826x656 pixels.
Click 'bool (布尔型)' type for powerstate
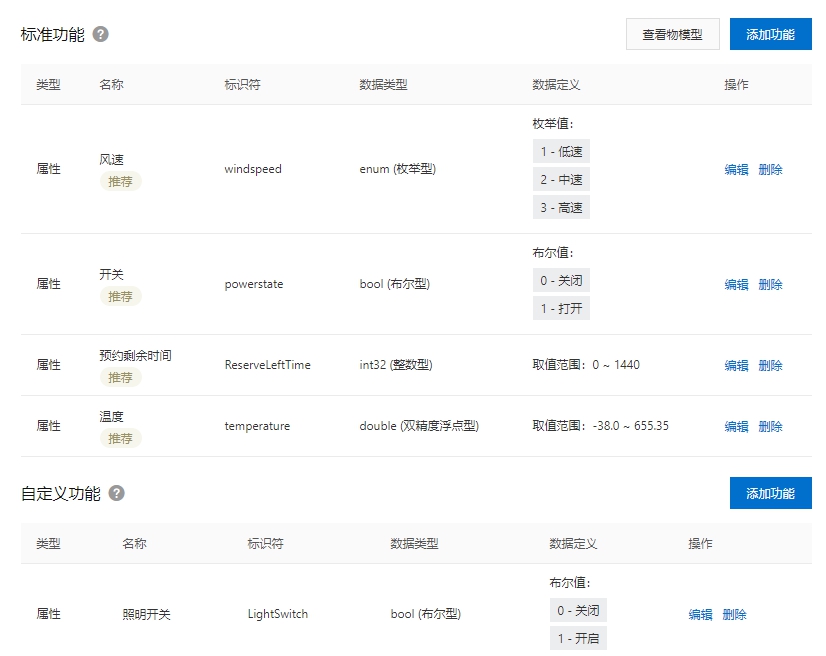coord(395,284)
